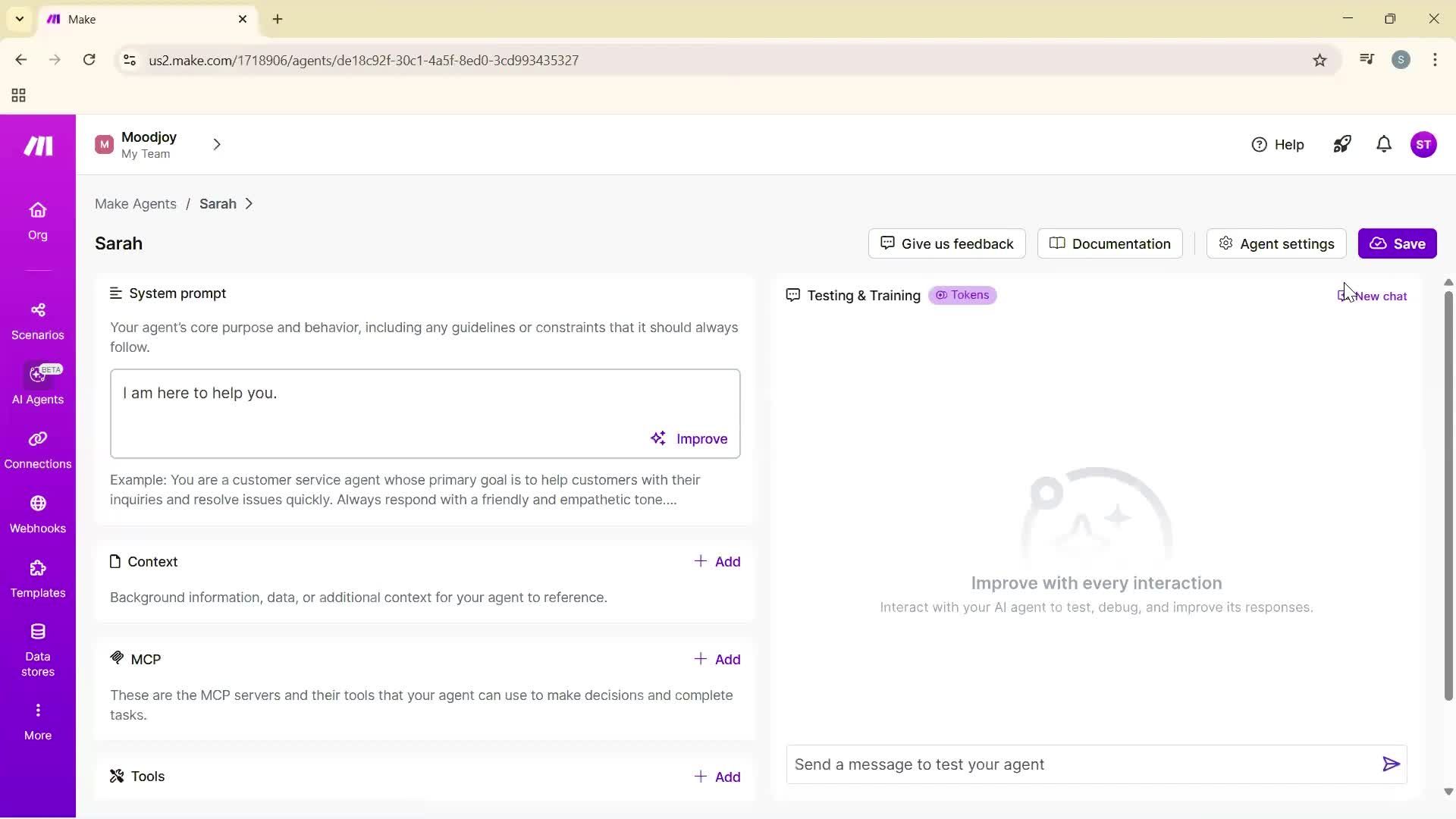Click the notifications bell icon

coord(1383,144)
